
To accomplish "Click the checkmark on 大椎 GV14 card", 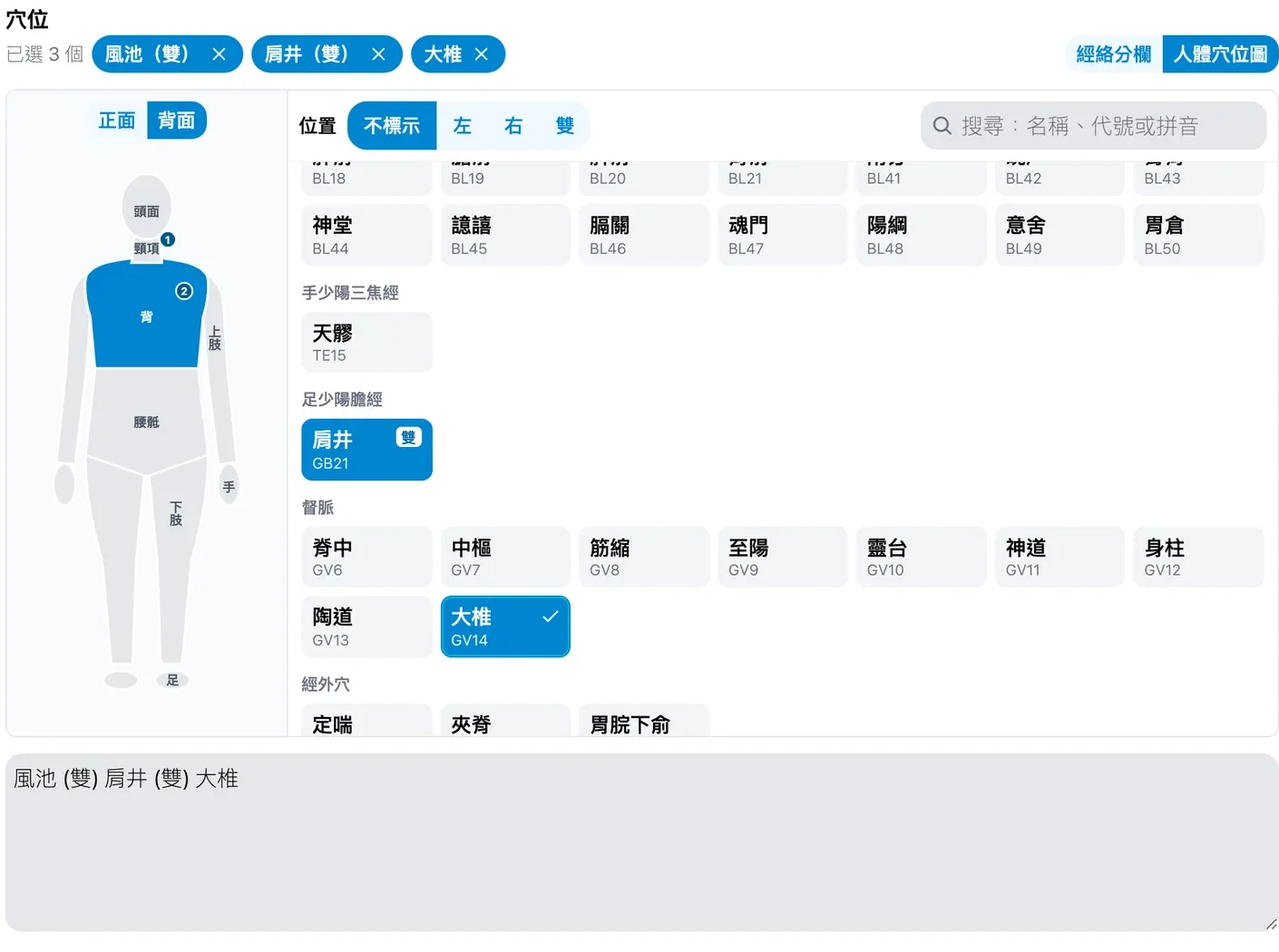I will (550, 617).
